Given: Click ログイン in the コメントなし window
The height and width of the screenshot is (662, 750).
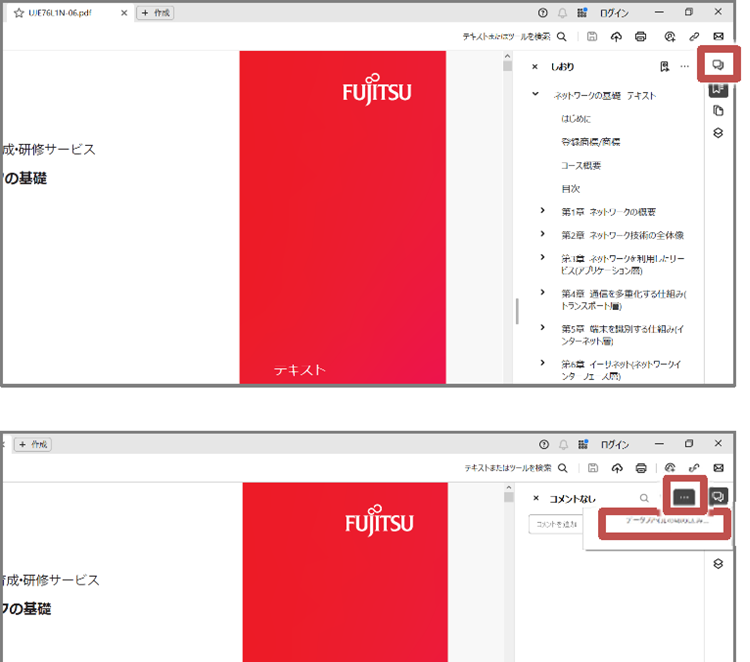Looking at the screenshot, I should (x=615, y=445).
